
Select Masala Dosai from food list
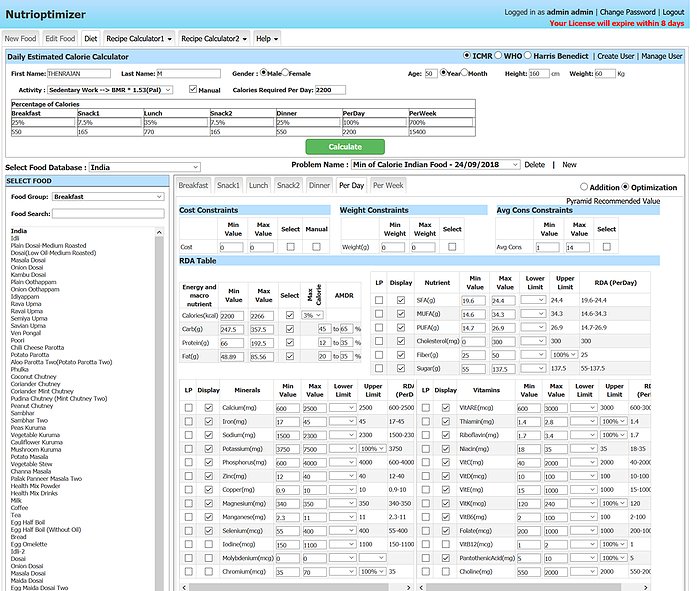27,260
